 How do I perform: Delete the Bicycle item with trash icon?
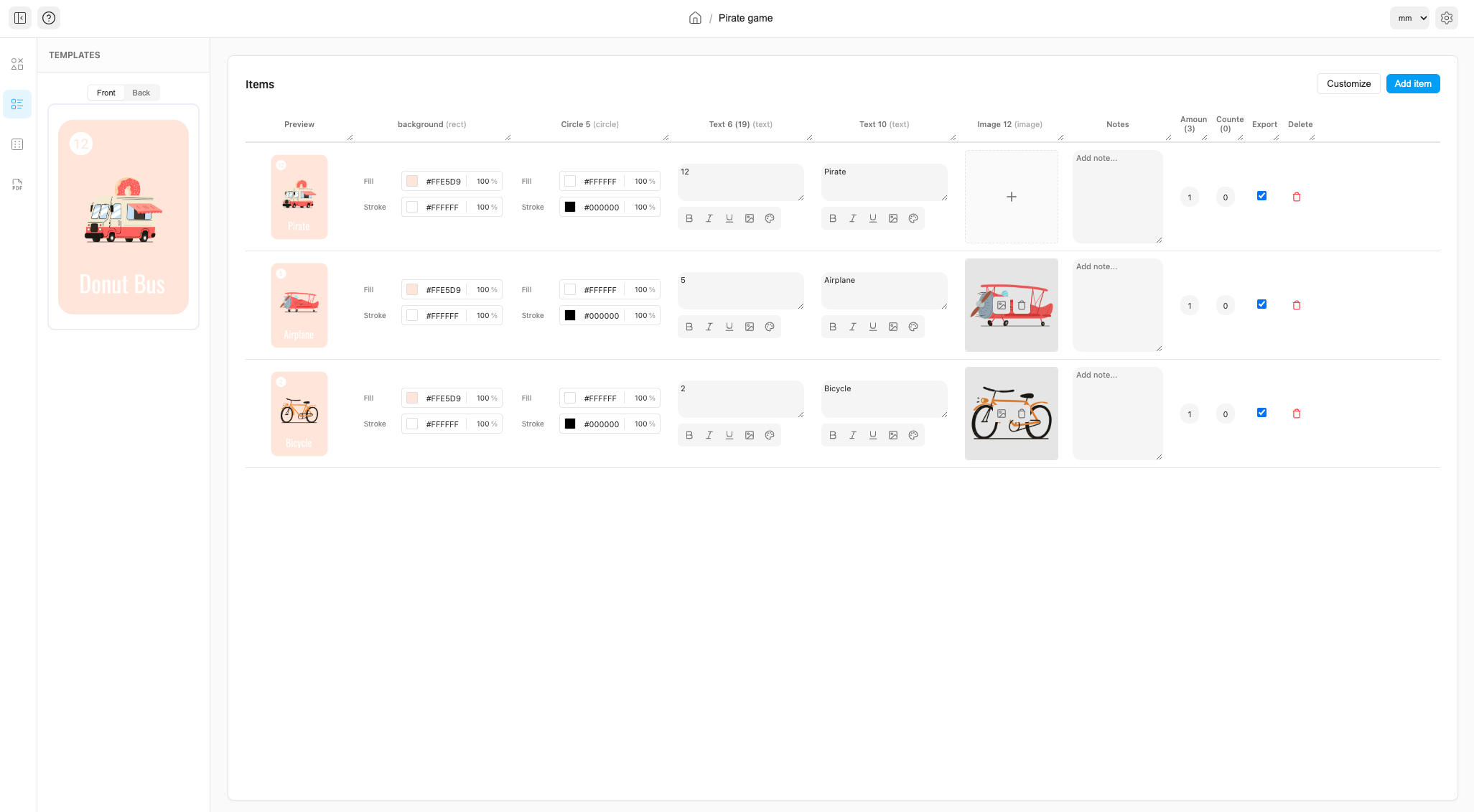click(x=1297, y=414)
